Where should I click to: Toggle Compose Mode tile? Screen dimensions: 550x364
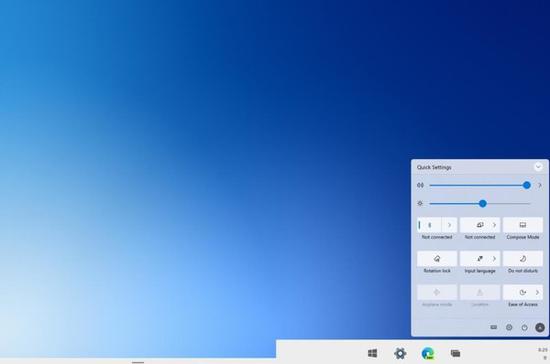click(523, 225)
